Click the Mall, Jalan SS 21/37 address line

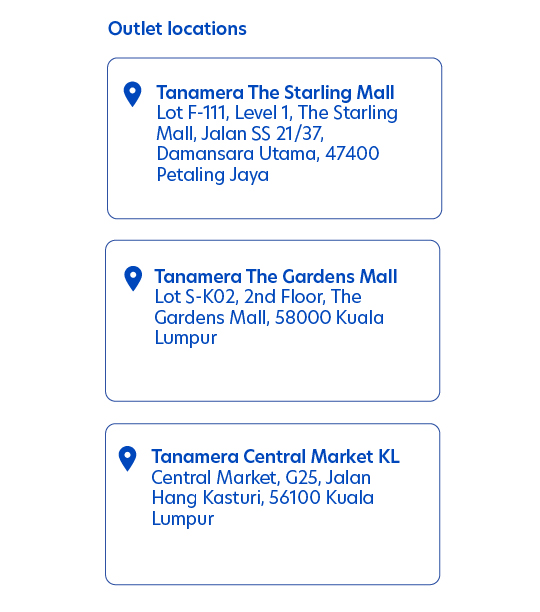pyautogui.click(x=240, y=133)
